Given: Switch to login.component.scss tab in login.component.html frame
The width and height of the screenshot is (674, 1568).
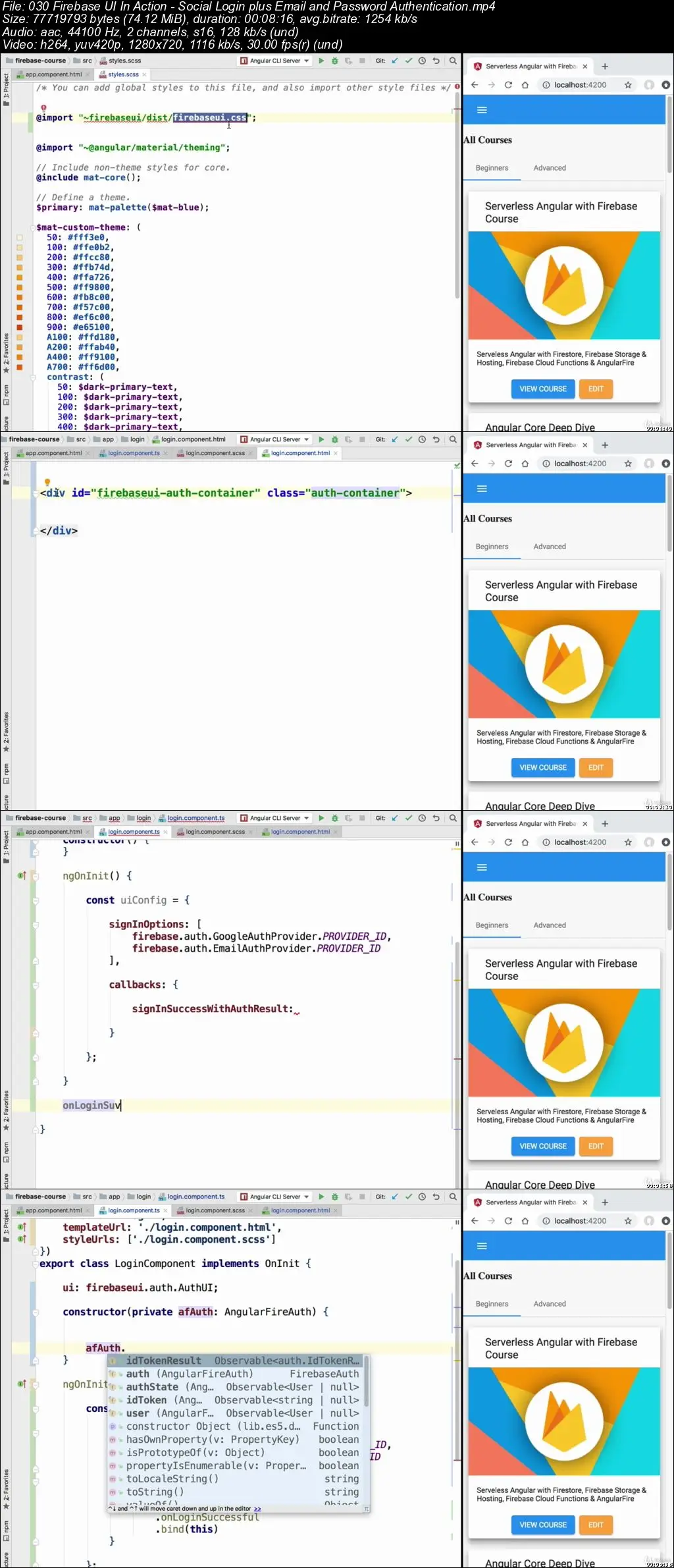Looking at the screenshot, I should point(215,453).
